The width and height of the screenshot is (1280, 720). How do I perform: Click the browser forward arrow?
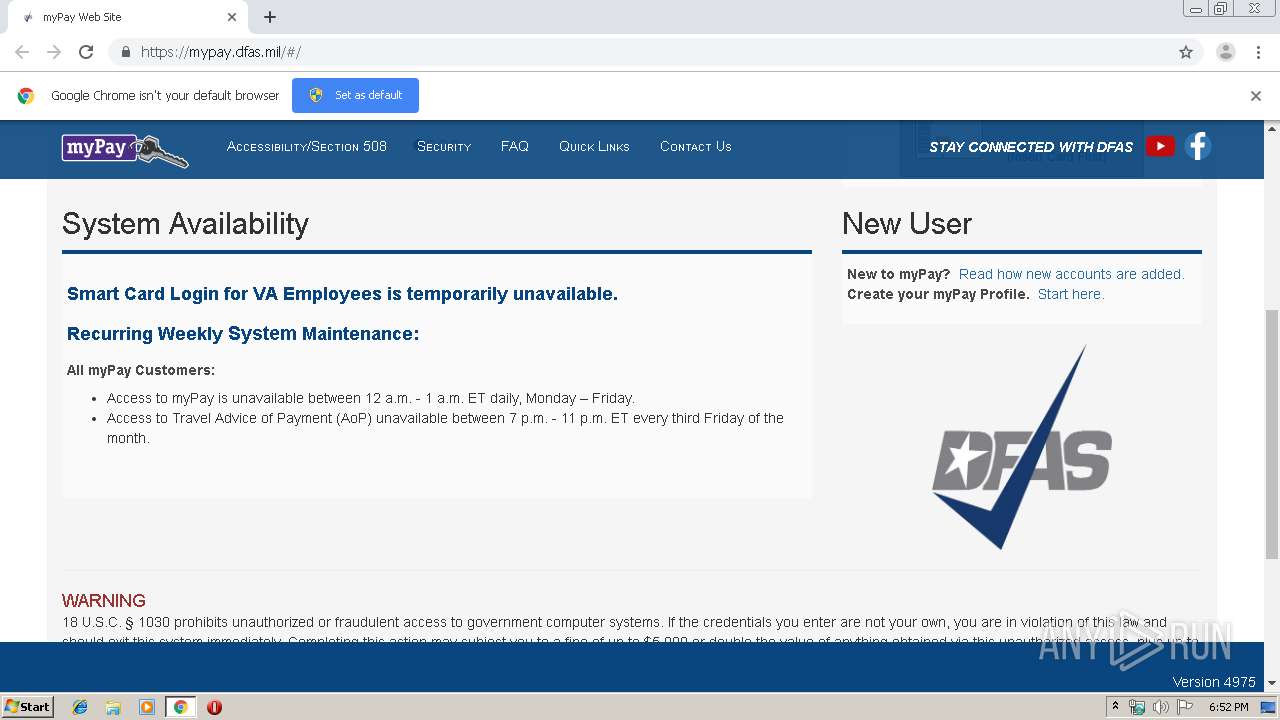[x=54, y=52]
